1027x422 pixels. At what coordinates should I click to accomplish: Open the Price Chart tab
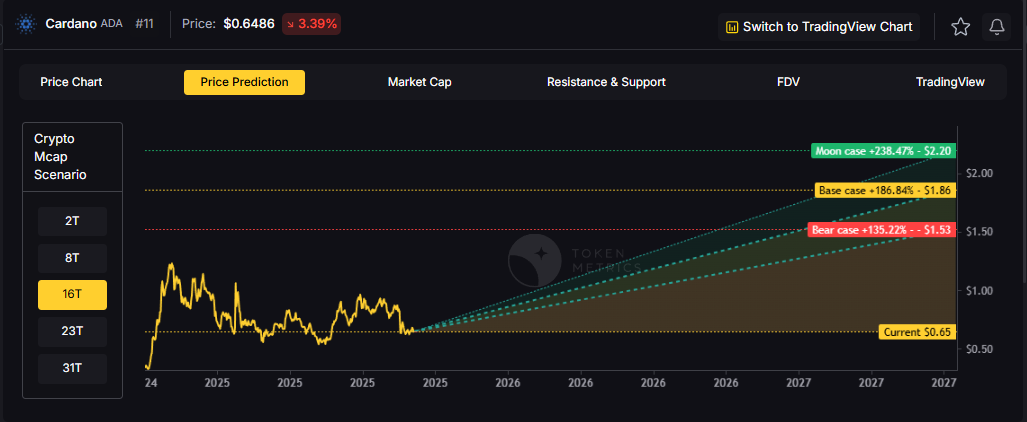[x=71, y=82]
